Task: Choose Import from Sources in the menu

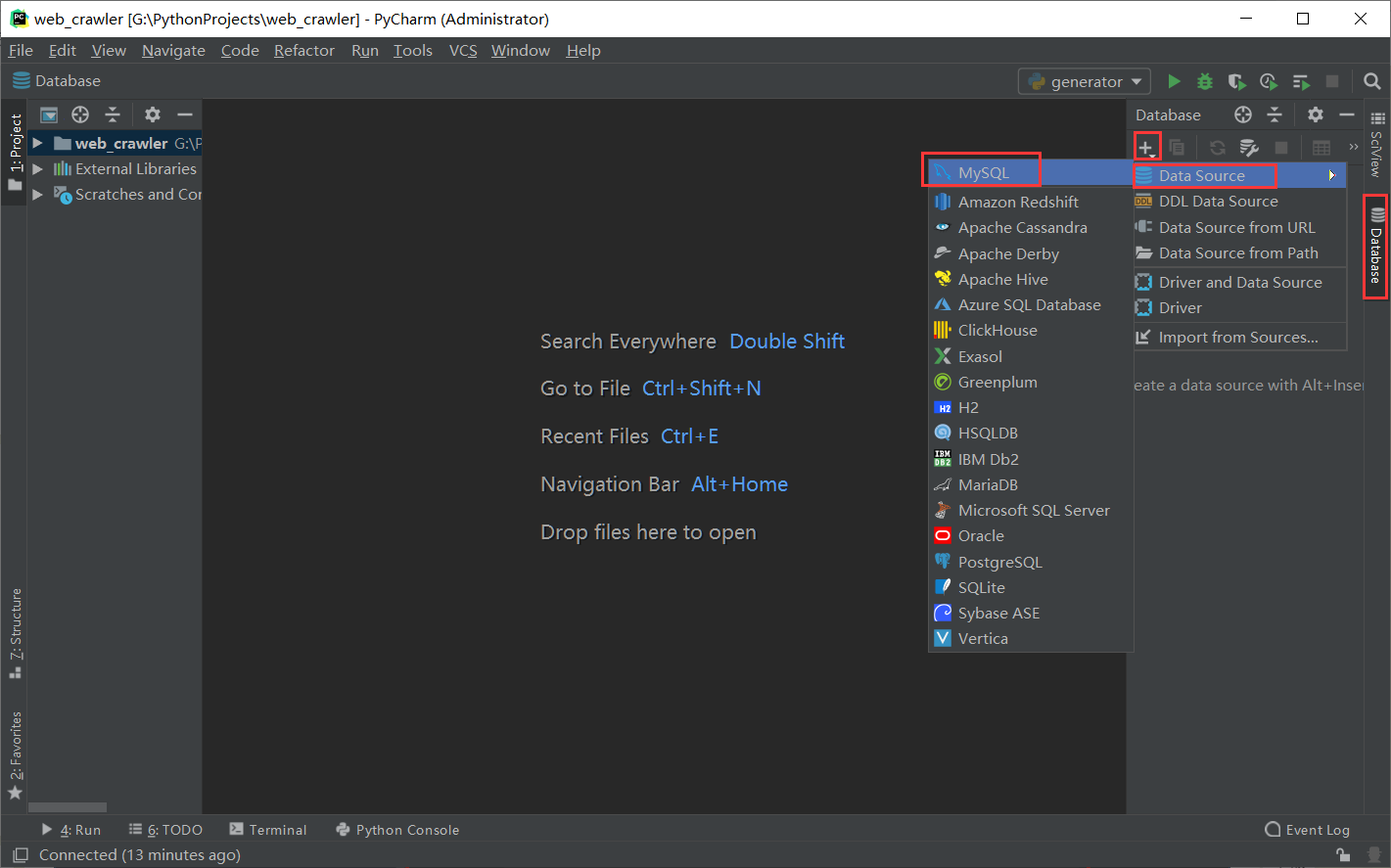Action: [x=1239, y=337]
